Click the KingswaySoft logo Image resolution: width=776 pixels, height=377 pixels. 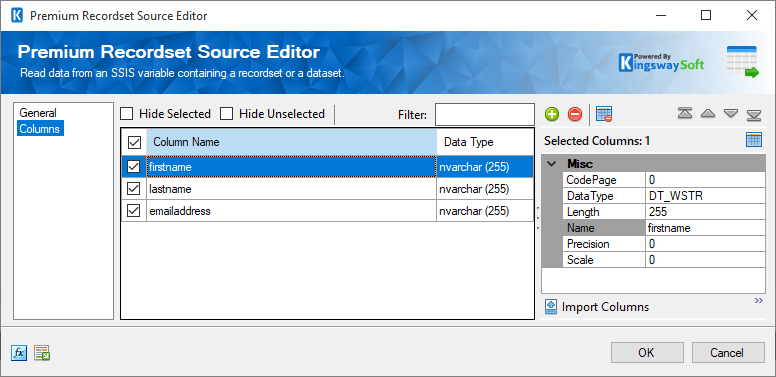[662, 62]
